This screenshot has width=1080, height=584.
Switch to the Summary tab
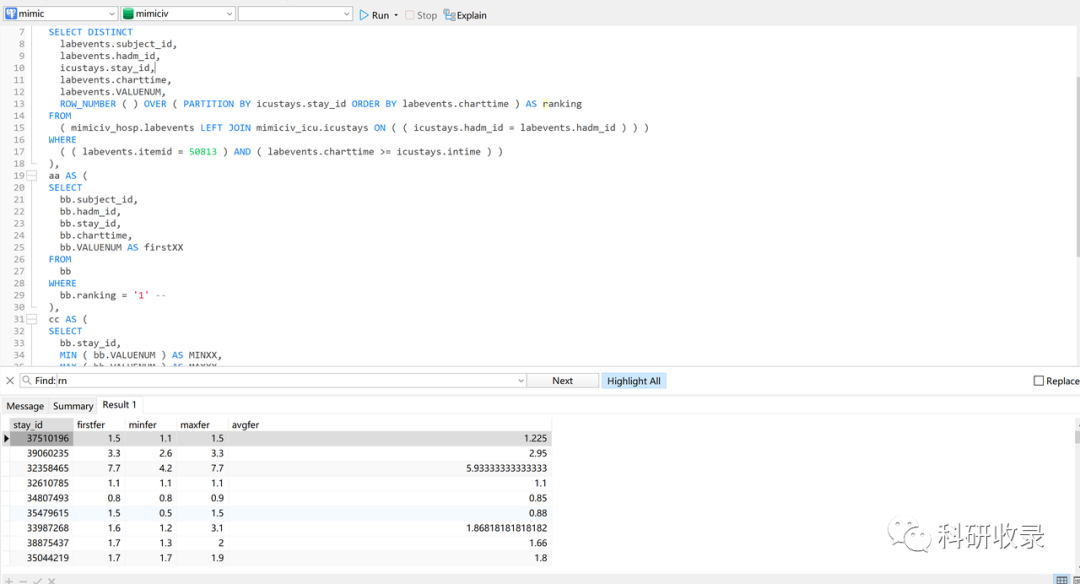tap(73, 406)
